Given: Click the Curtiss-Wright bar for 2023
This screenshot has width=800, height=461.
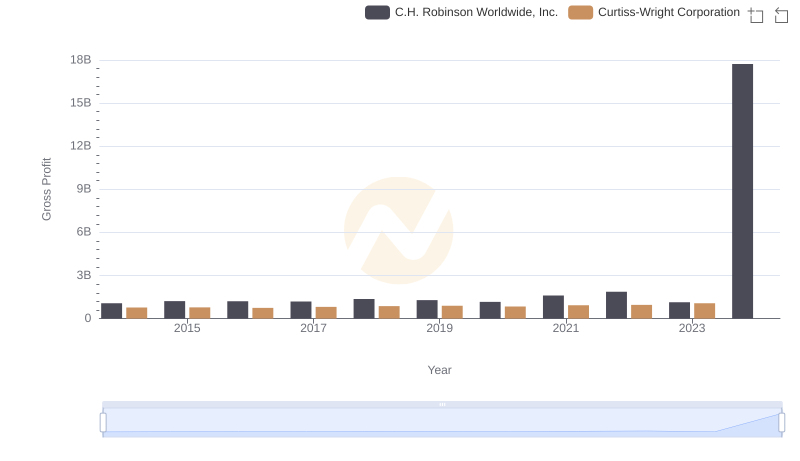Looking at the screenshot, I should click(x=705, y=311).
